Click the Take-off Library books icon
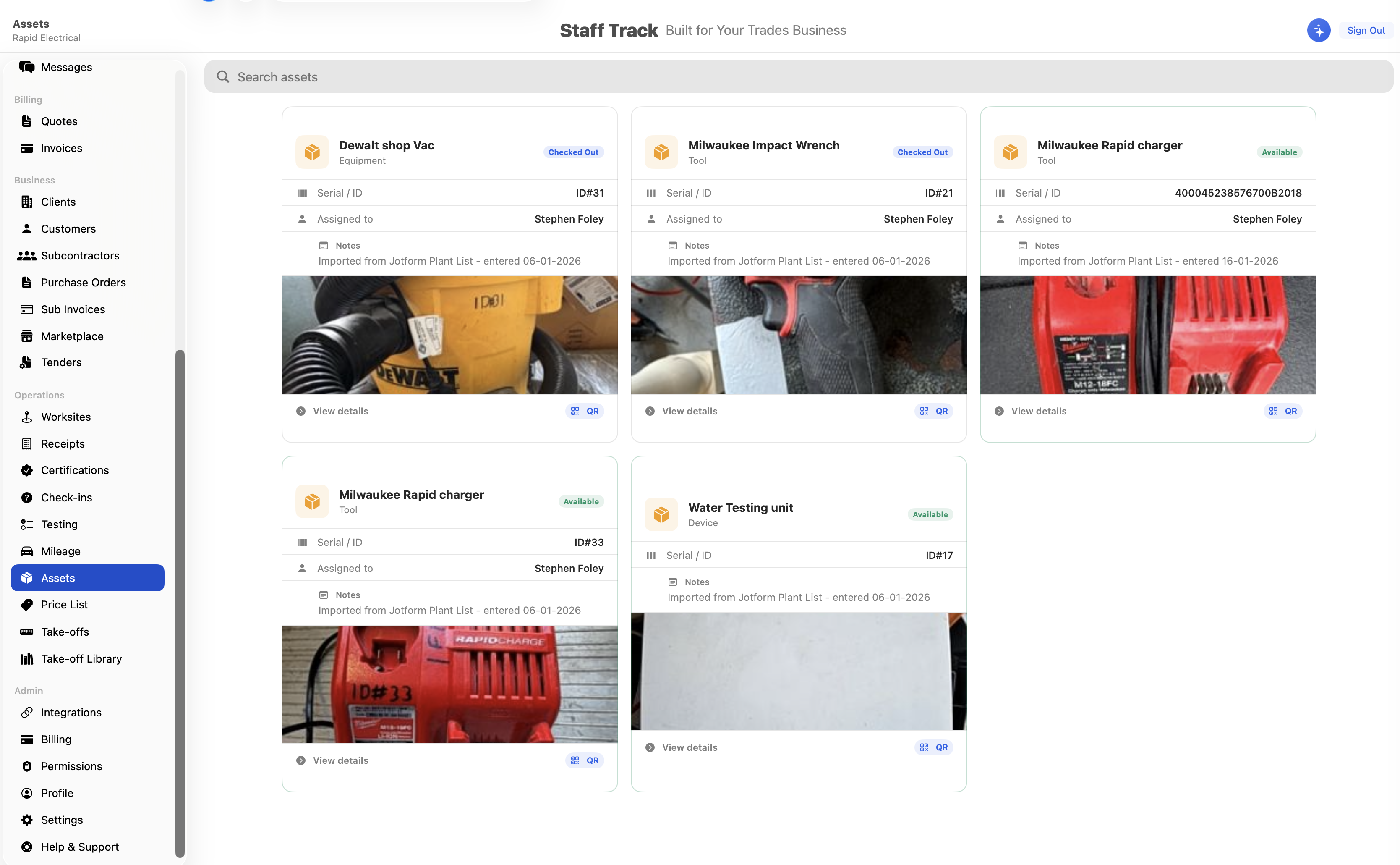 [26, 659]
